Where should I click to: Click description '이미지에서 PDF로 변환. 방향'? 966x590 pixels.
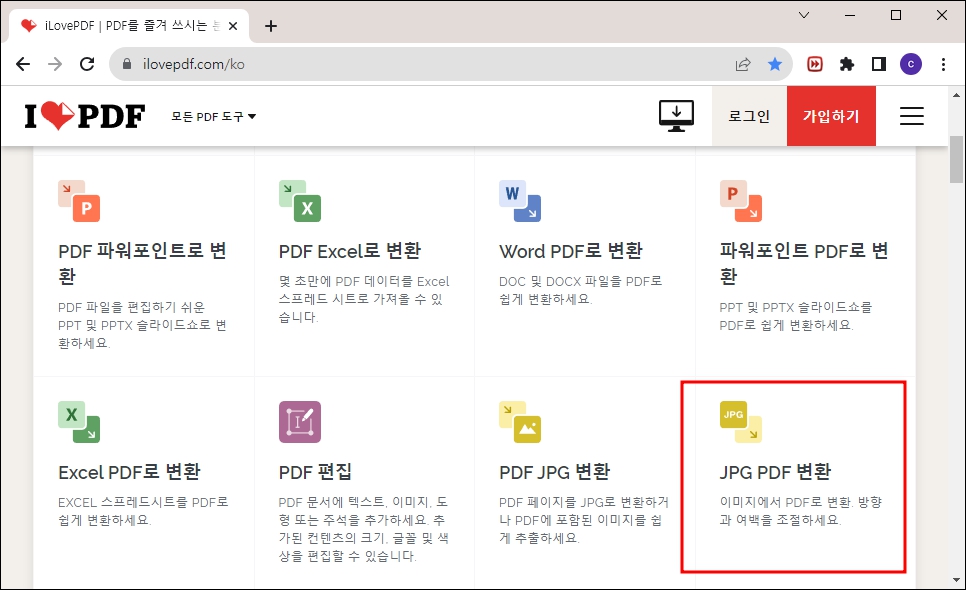tap(801, 503)
